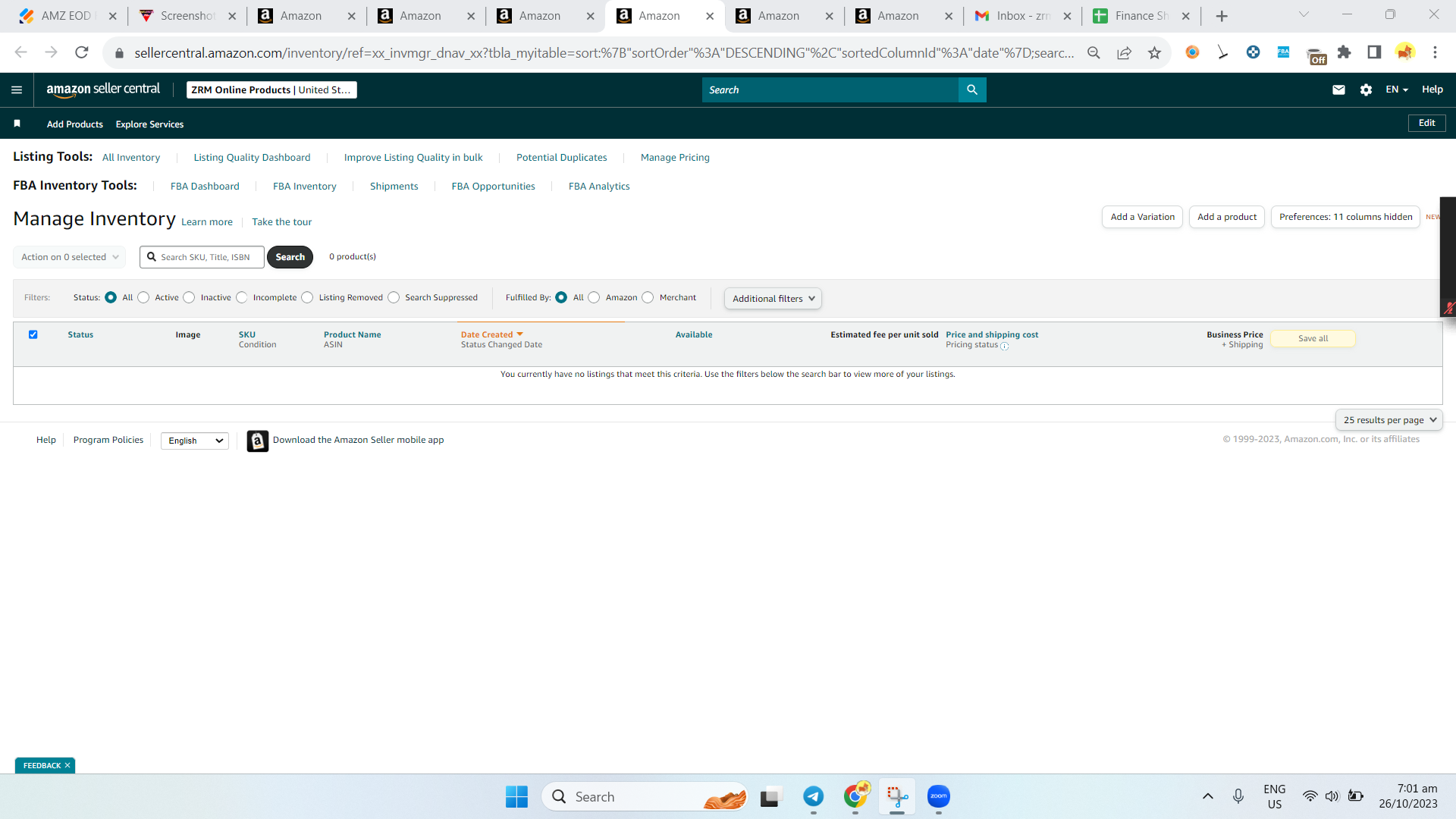Select the Active status radio button
This screenshot has height=819, width=1456.
[143, 297]
